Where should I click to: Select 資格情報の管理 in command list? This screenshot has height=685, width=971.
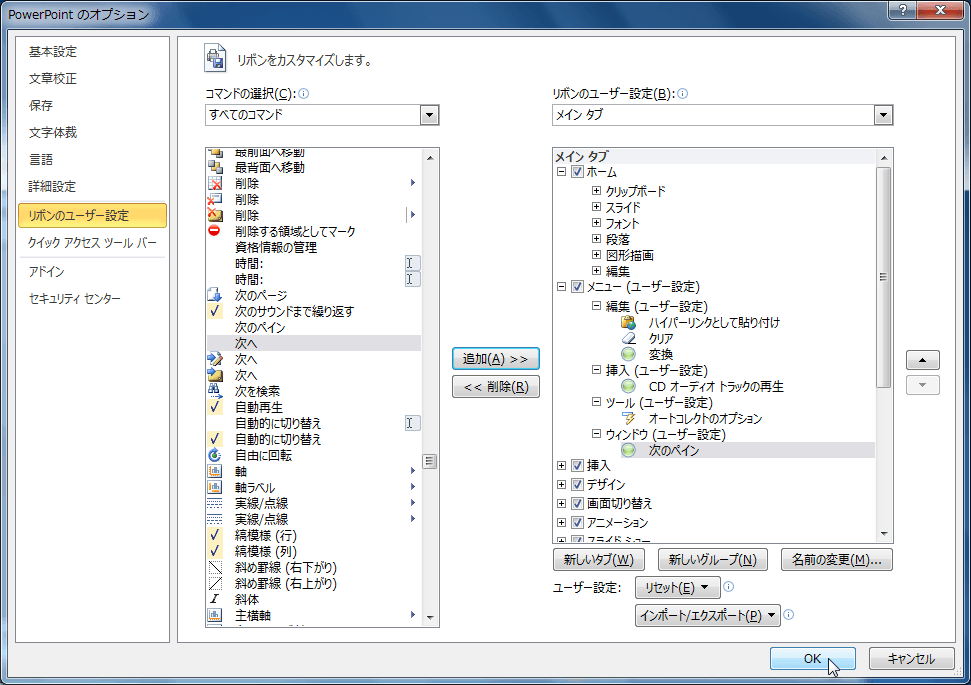click(313, 247)
